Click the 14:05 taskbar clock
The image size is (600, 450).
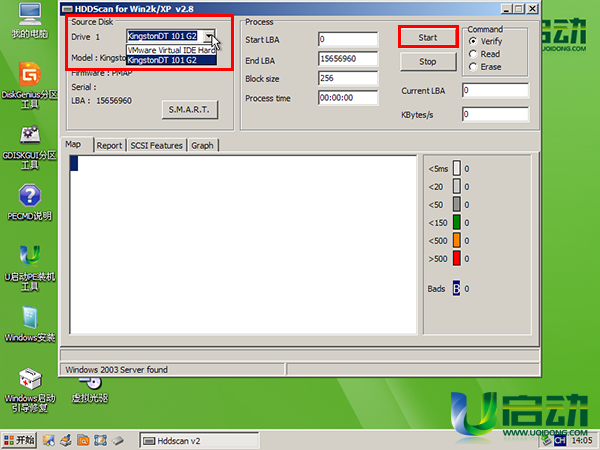[x=582, y=441]
